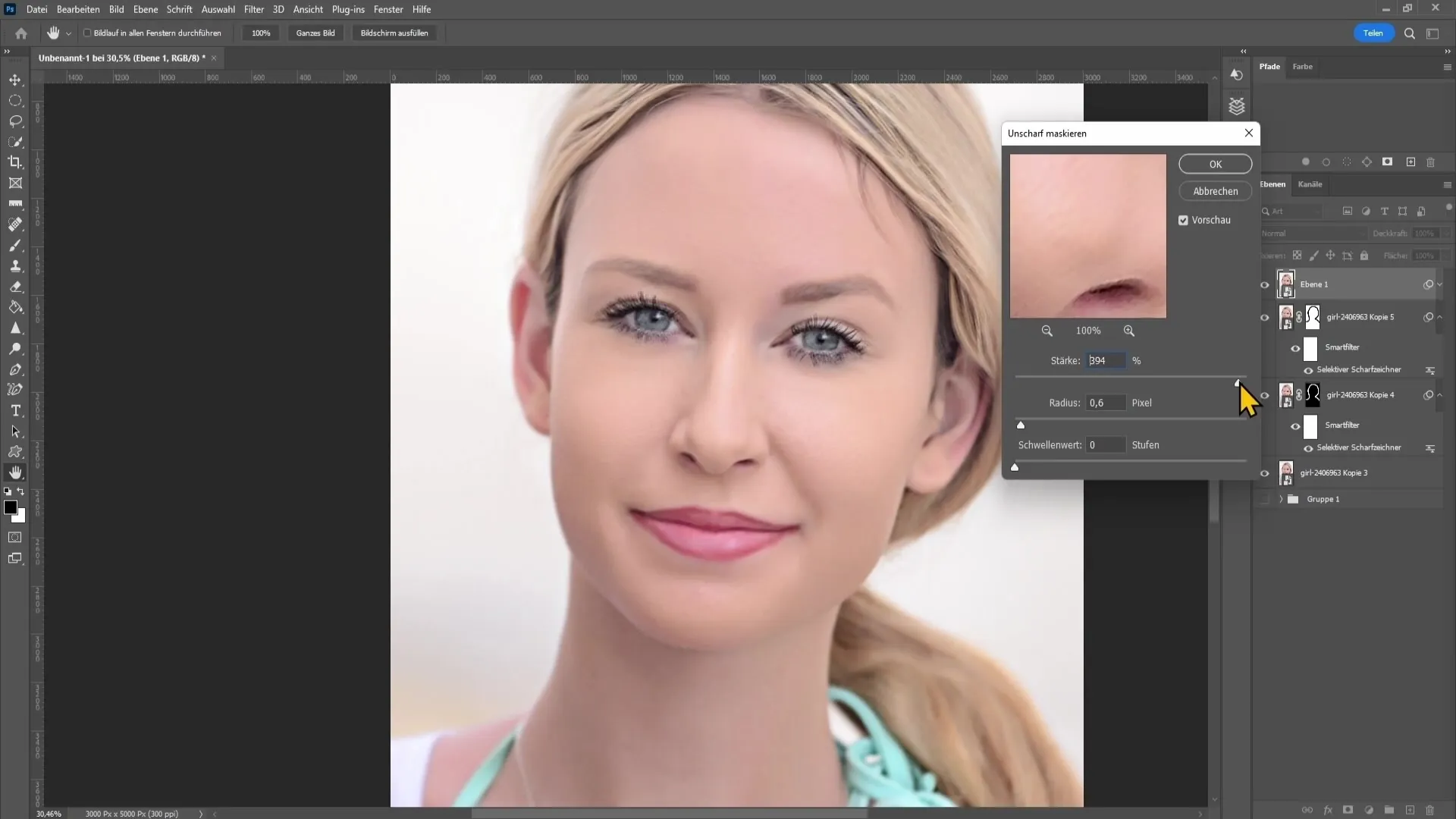Click the Stärke value input field
This screenshot has height=819, width=1456.
1106,361
